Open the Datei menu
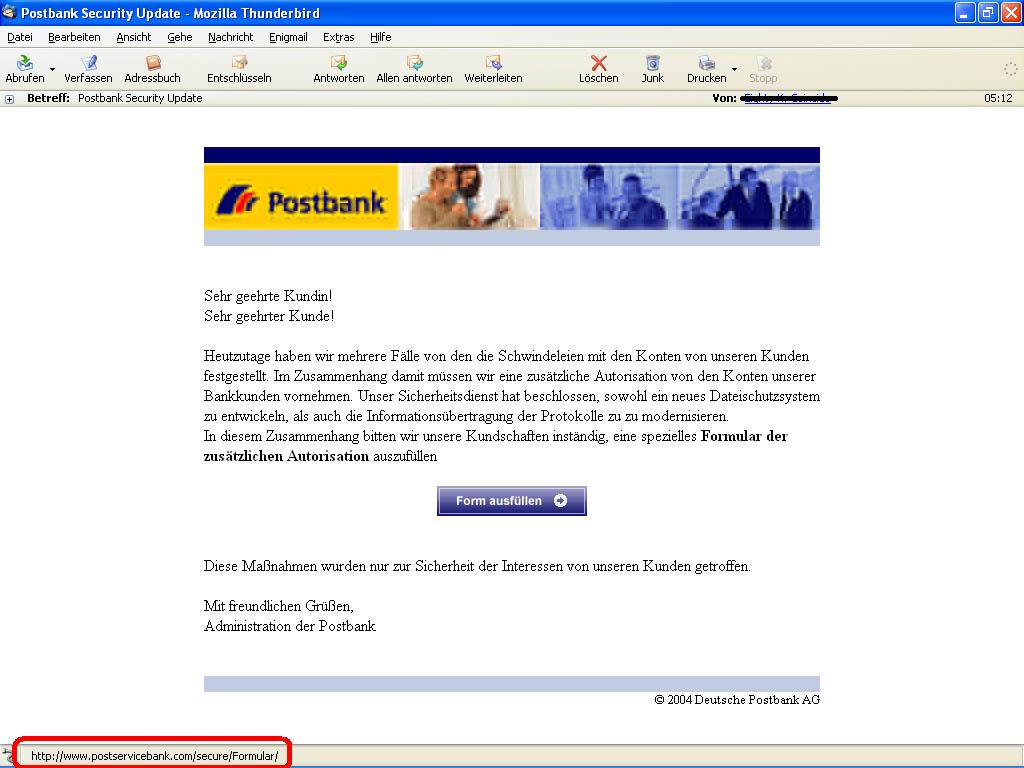This screenshot has width=1024, height=768. pos(20,37)
